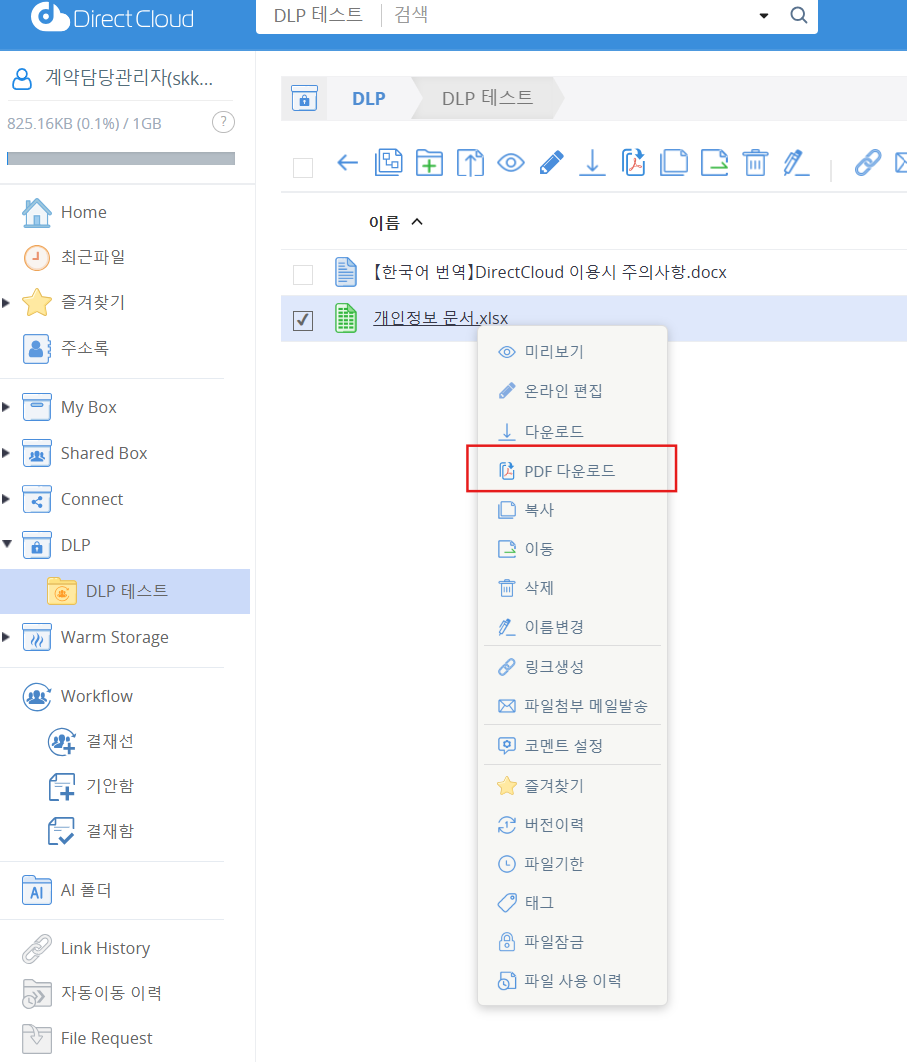This screenshot has height=1062, width=907.
Task: Click the rename toolbar icon
Action: (796, 163)
